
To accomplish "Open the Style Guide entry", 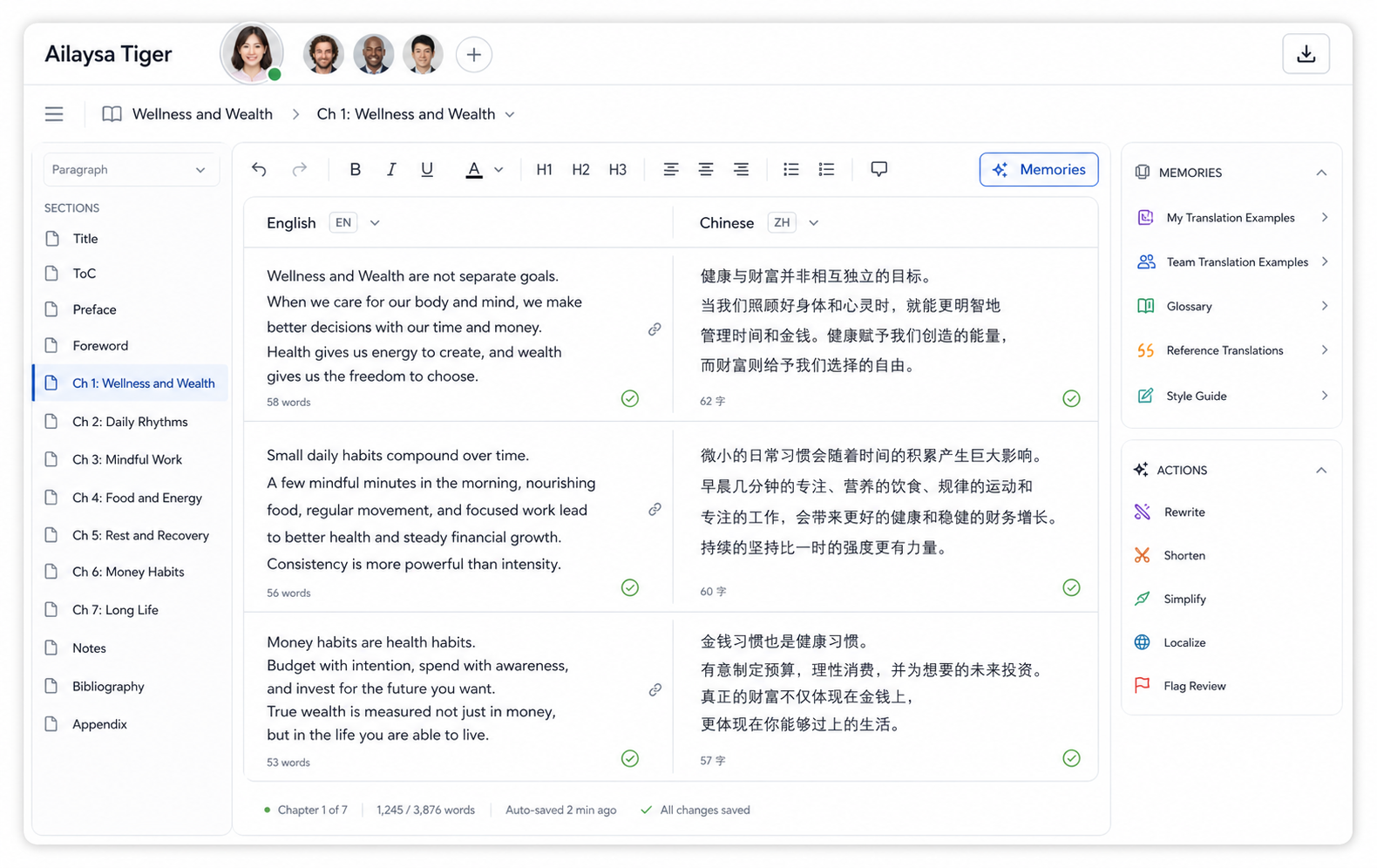I will click(1231, 396).
